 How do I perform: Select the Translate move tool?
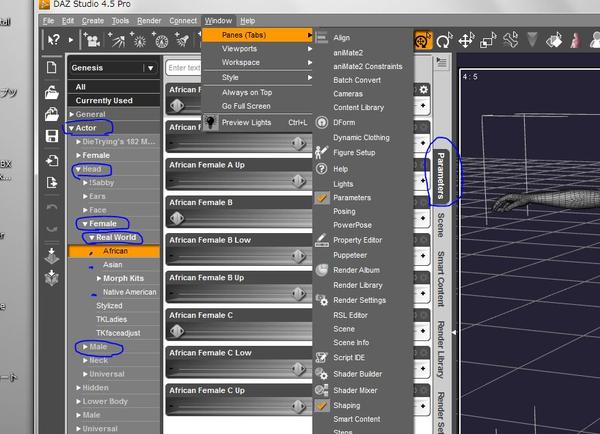click(466, 40)
